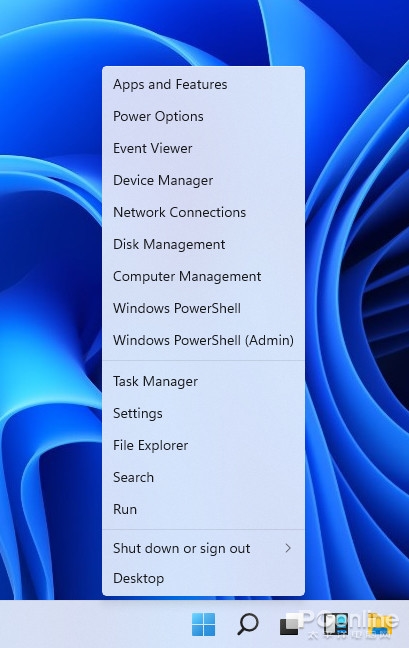This screenshot has width=409, height=648.
Task: Open the taskbar Search magnifier icon
Action: pos(247,624)
